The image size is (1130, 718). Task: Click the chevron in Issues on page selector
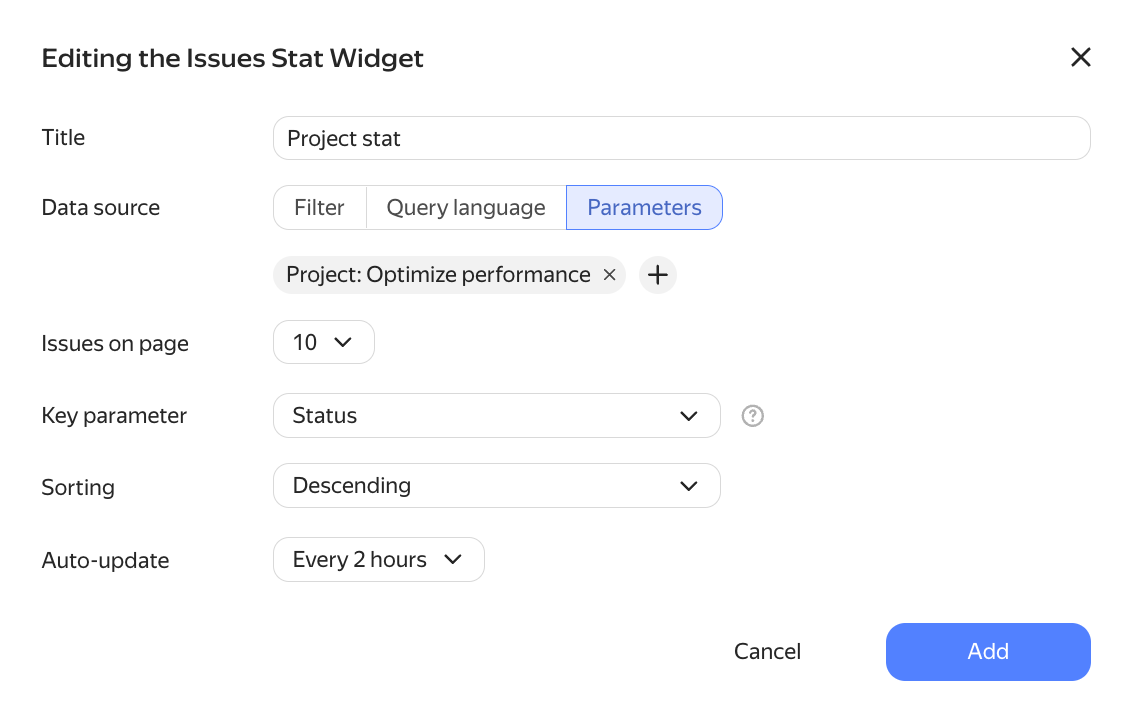click(x=343, y=342)
